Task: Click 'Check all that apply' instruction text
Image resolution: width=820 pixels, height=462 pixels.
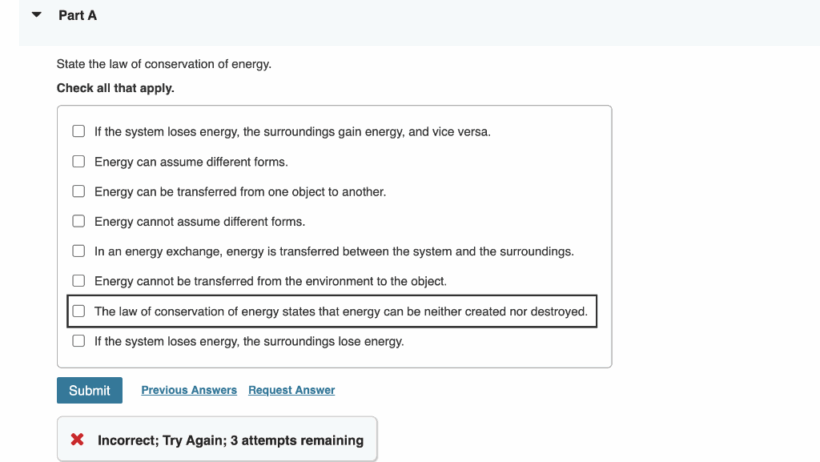Action: pyautogui.click(x=116, y=88)
